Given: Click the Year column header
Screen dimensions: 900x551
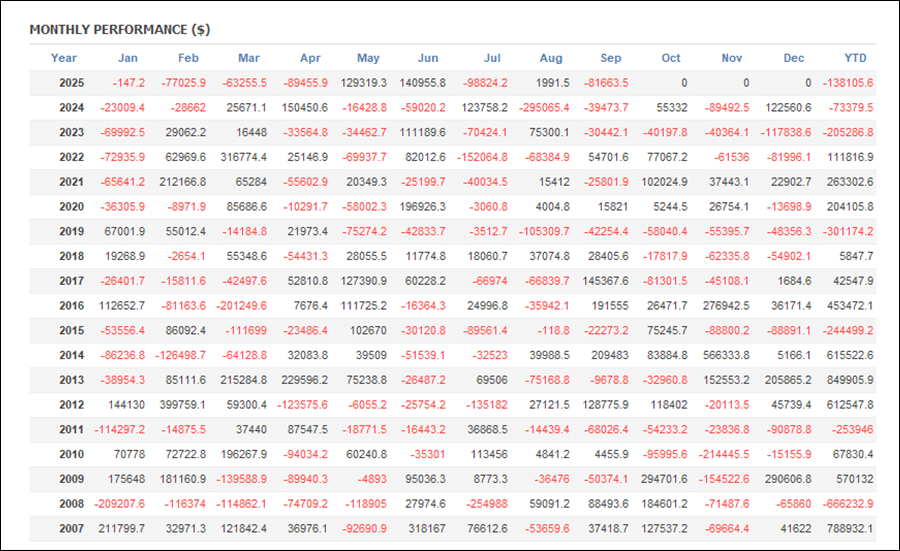Looking at the screenshot, I should pos(64,58).
